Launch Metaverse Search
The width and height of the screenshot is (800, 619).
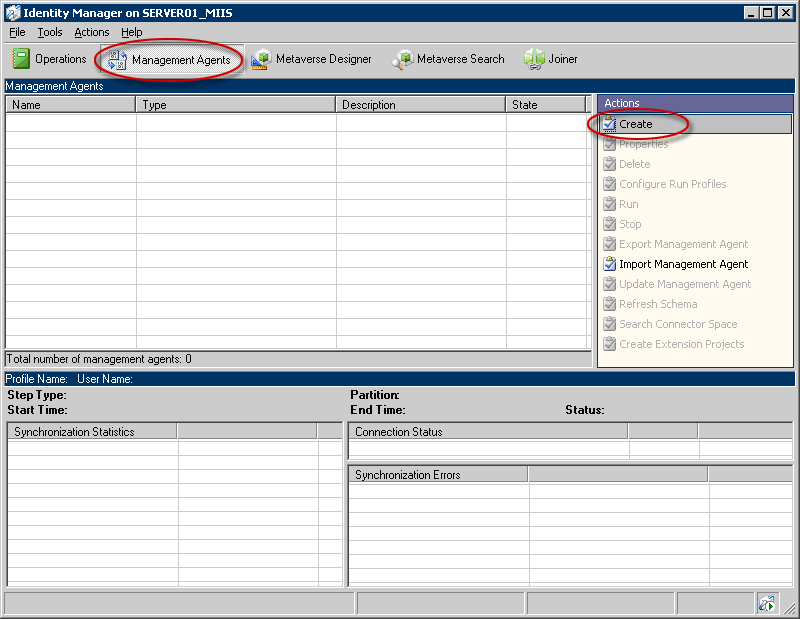[403, 58]
